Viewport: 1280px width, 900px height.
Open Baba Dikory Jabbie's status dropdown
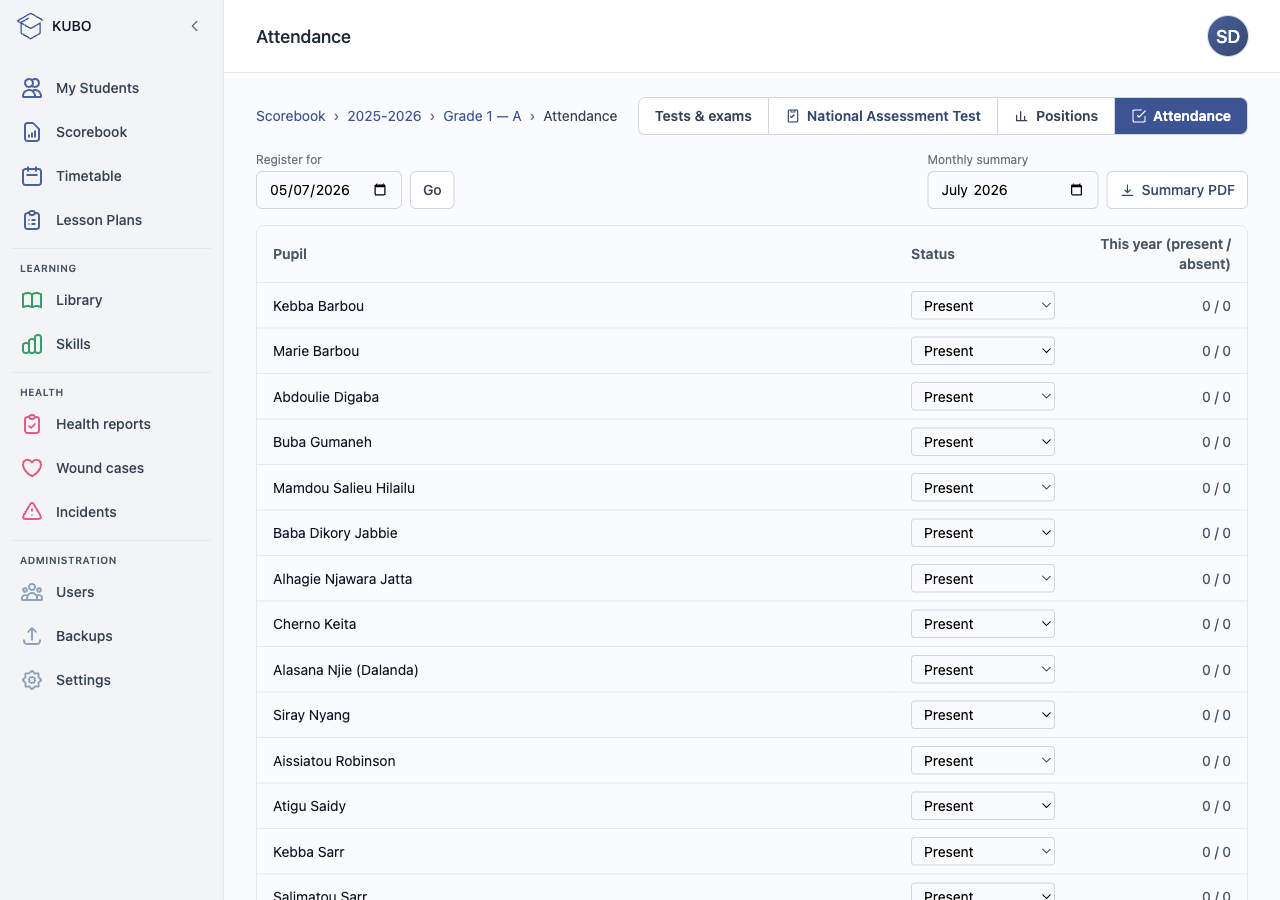coord(983,533)
